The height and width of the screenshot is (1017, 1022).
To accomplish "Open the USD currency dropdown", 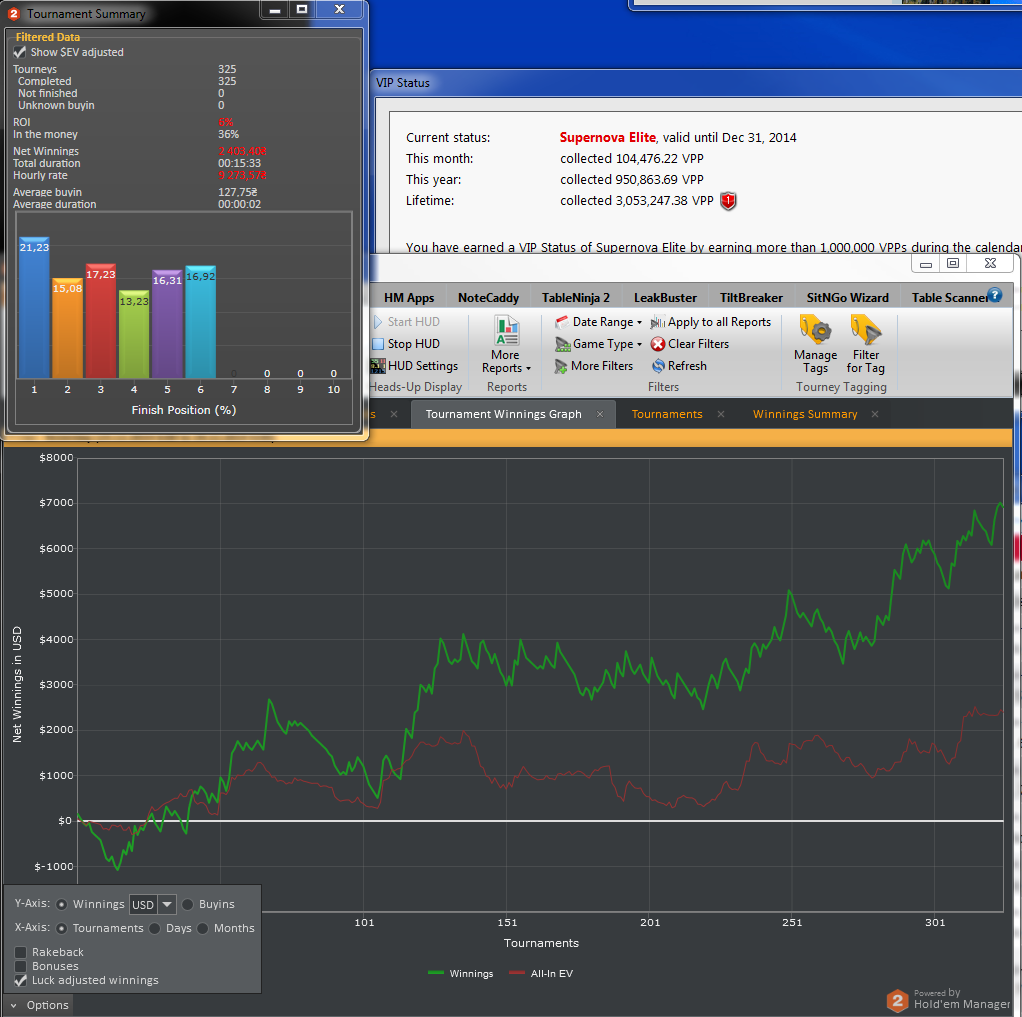I will (167, 904).
